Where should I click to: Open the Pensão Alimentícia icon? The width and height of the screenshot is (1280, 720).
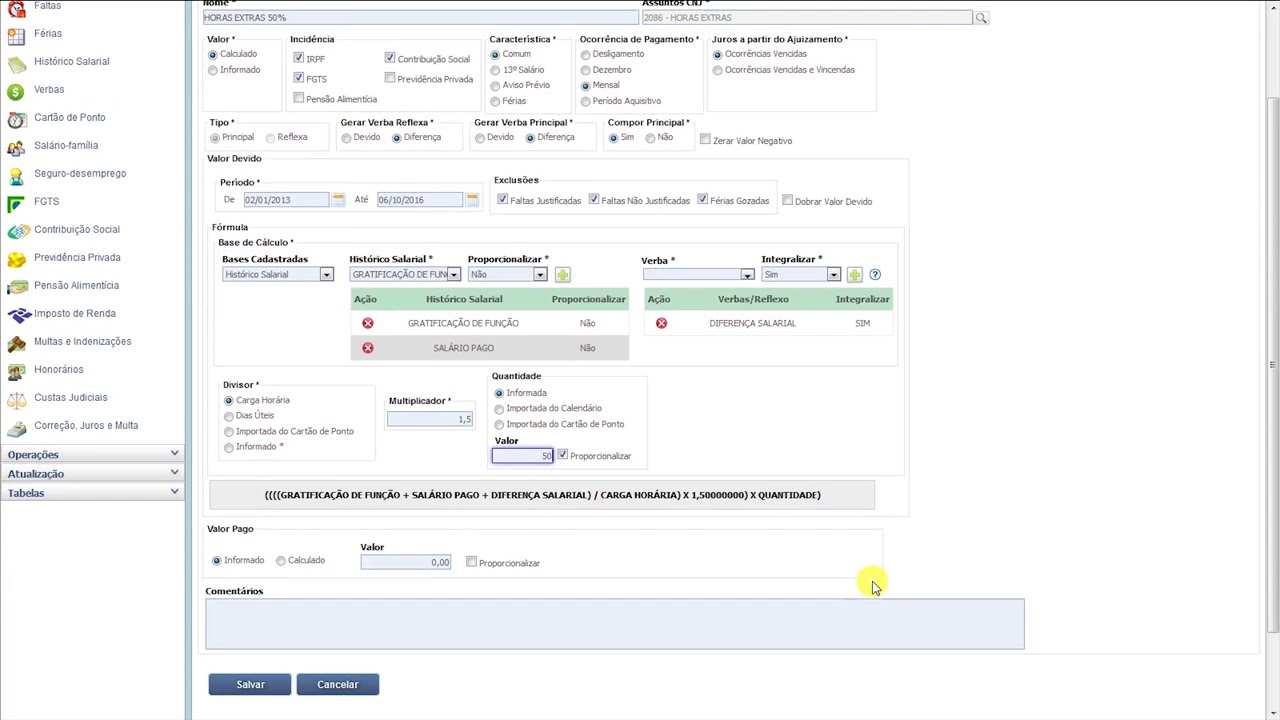tap(16, 287)
